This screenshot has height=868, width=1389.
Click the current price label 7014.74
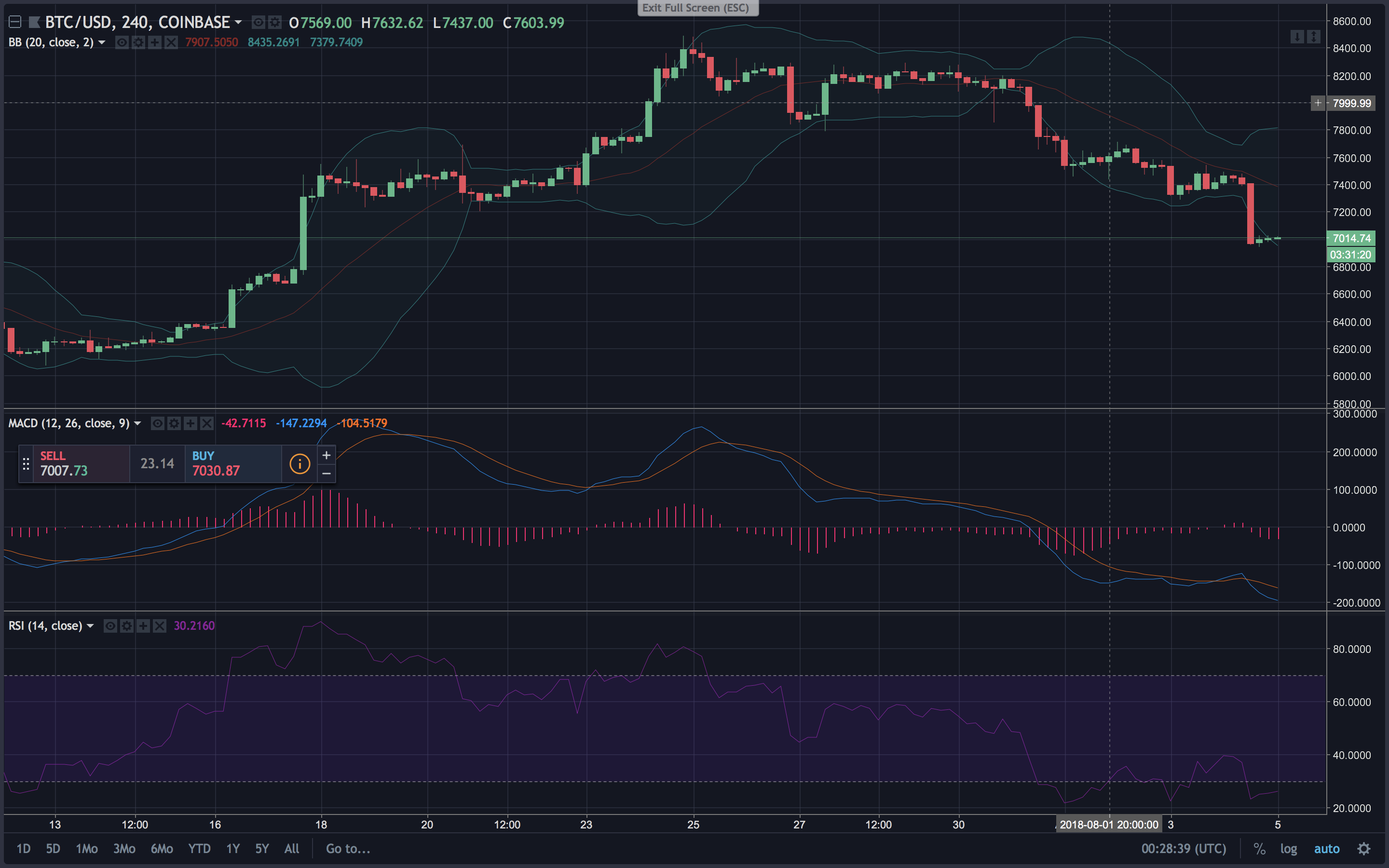(1352, 238)
